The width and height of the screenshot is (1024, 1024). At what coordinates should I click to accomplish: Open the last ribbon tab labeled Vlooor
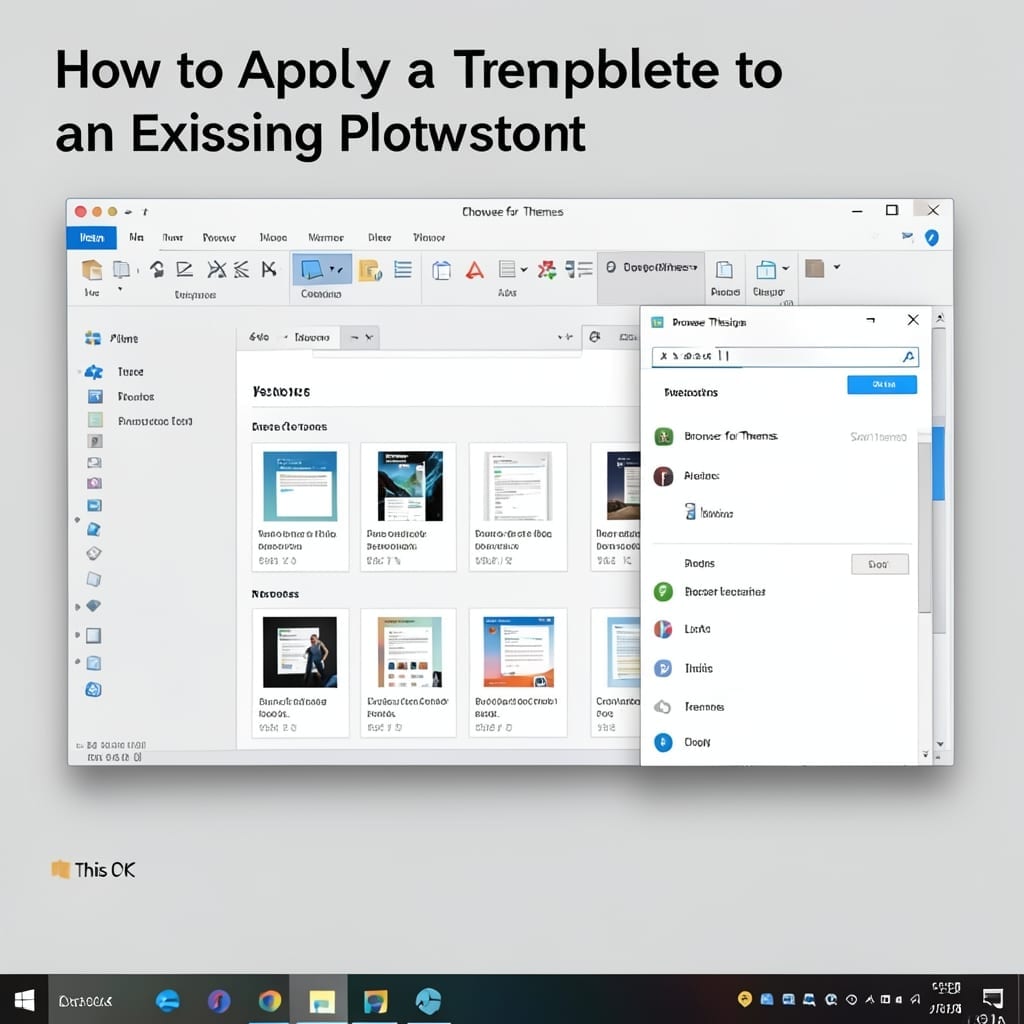(429, 238)
